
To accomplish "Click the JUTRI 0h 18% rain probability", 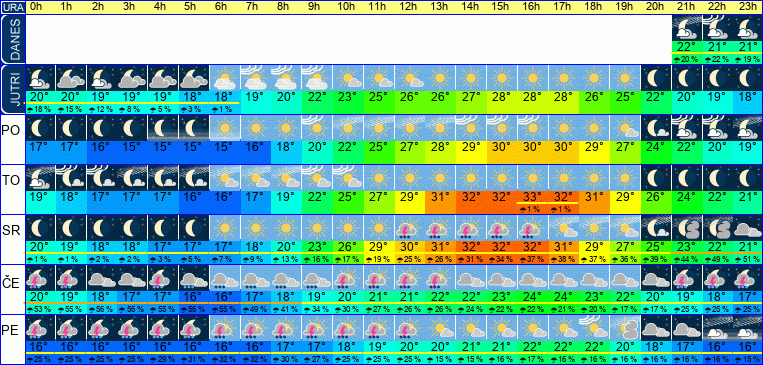I will 40,110.
